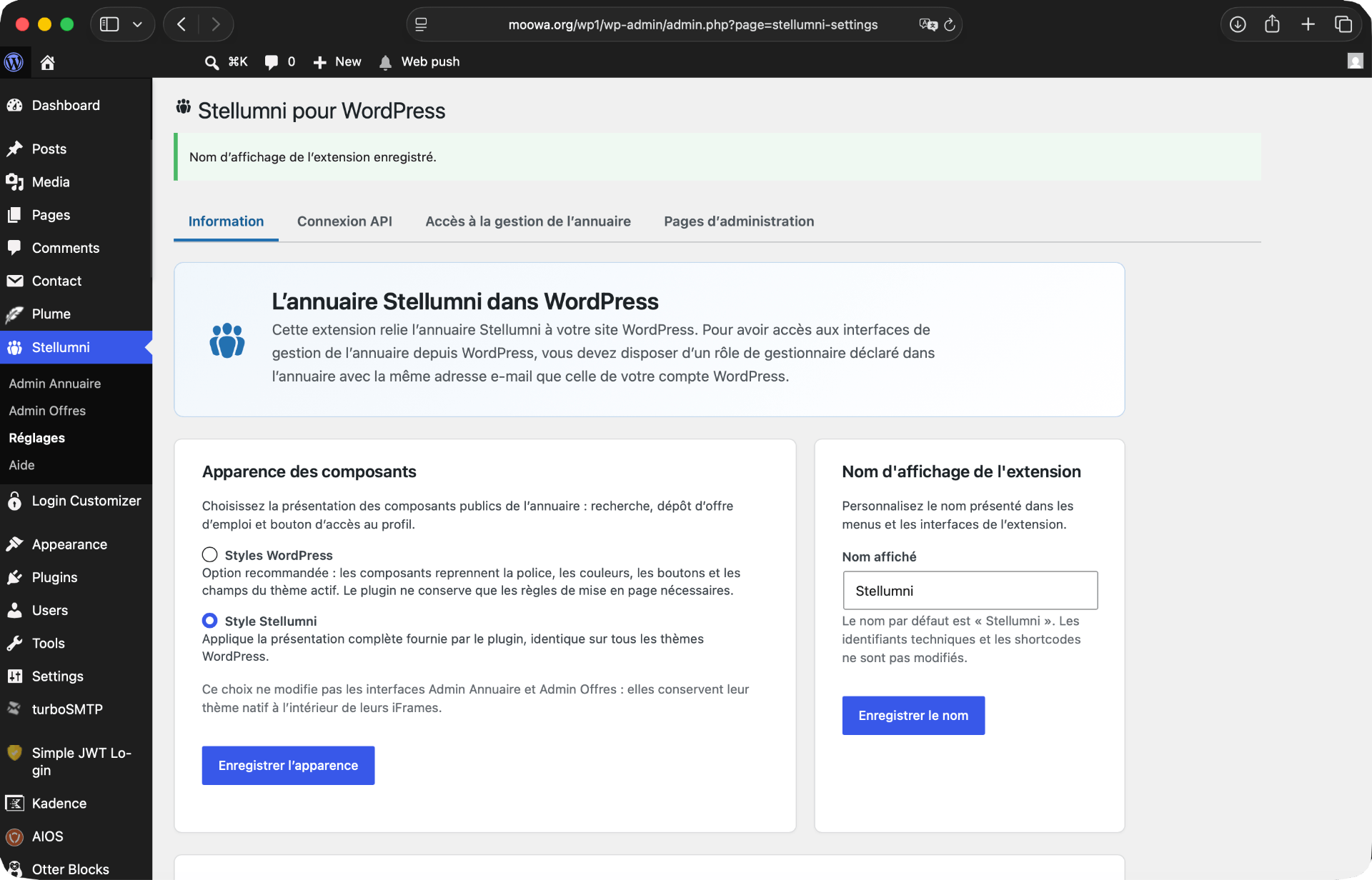
Task: Visit the site via home icon
Action: click(x=47, y=62)
